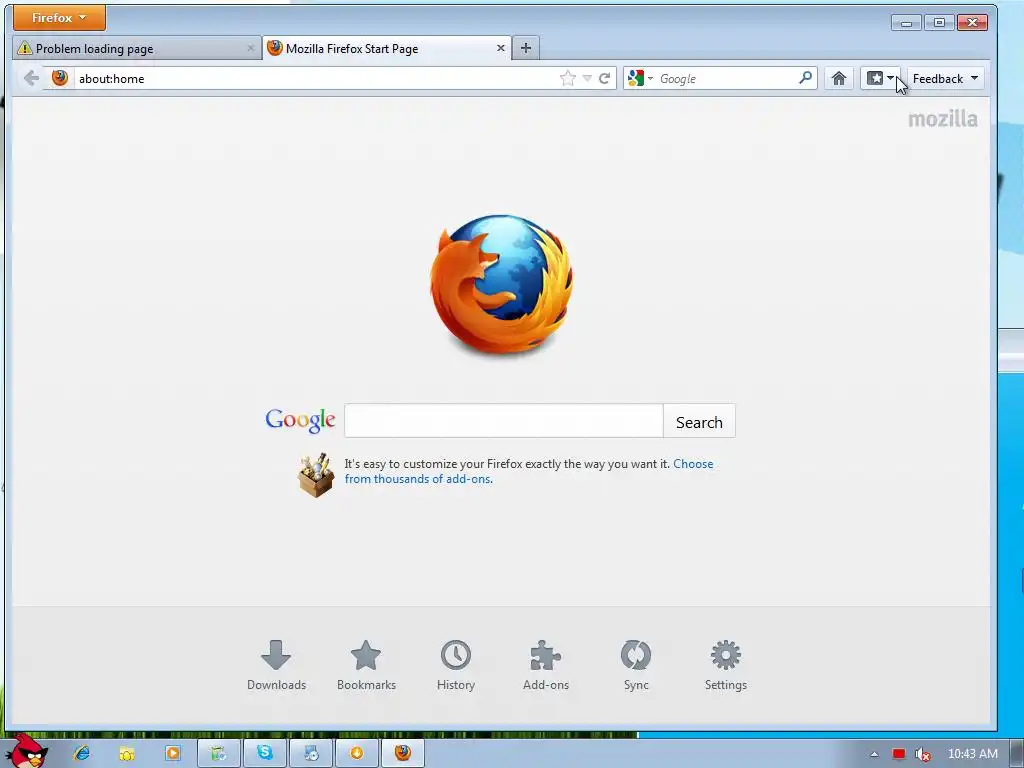Click the Firefox site identity icon in address bar
This screenshot has height=768, width=1024.
point(60,78)
